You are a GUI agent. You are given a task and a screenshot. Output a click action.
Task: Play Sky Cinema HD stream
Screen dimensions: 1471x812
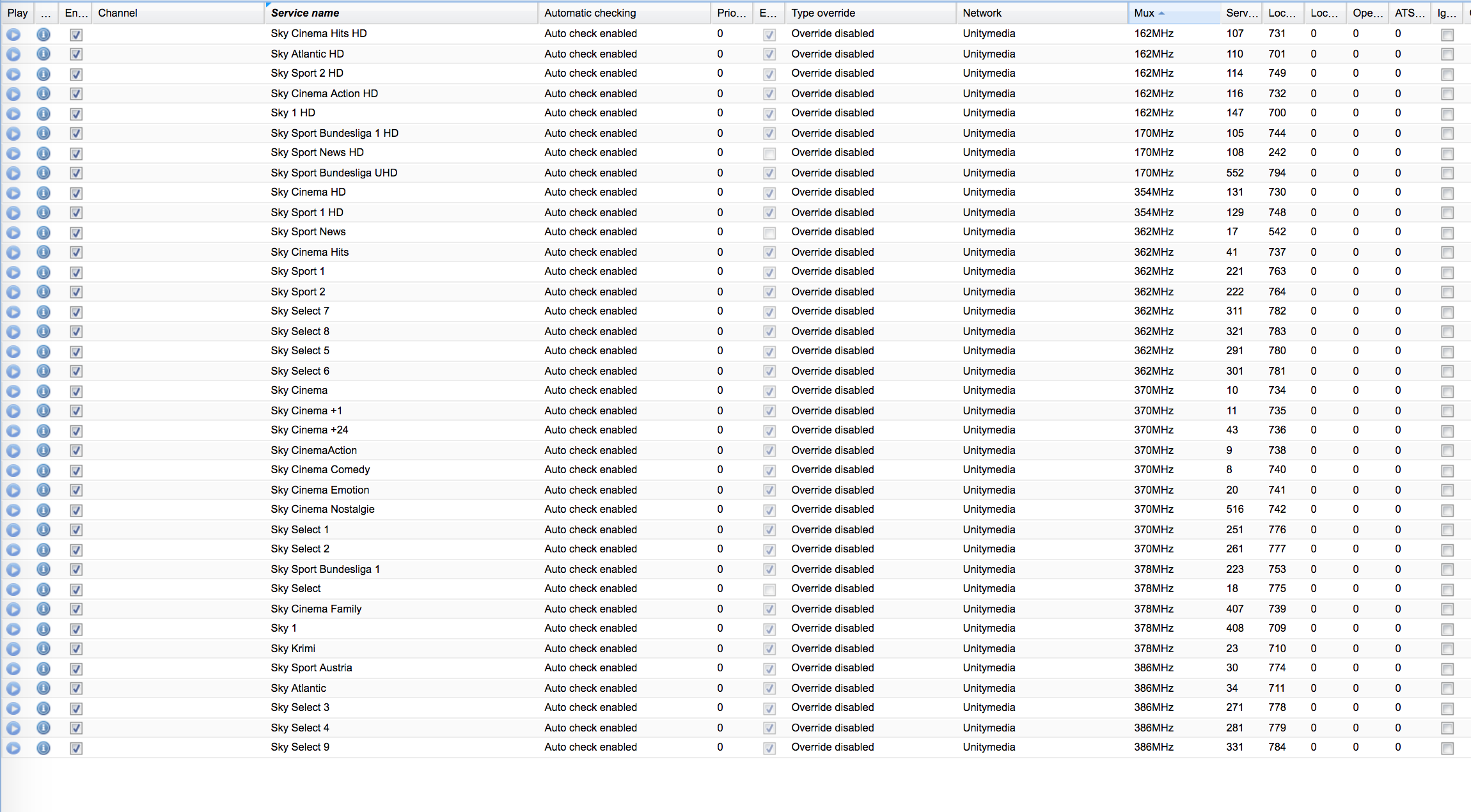click(13, 193)
